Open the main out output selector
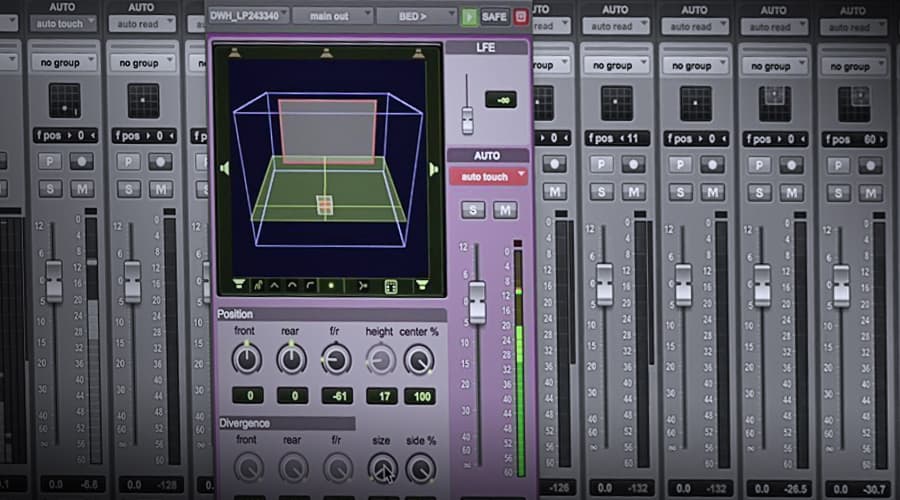Viewport: 900px width, 500px height. coord(333,16)
